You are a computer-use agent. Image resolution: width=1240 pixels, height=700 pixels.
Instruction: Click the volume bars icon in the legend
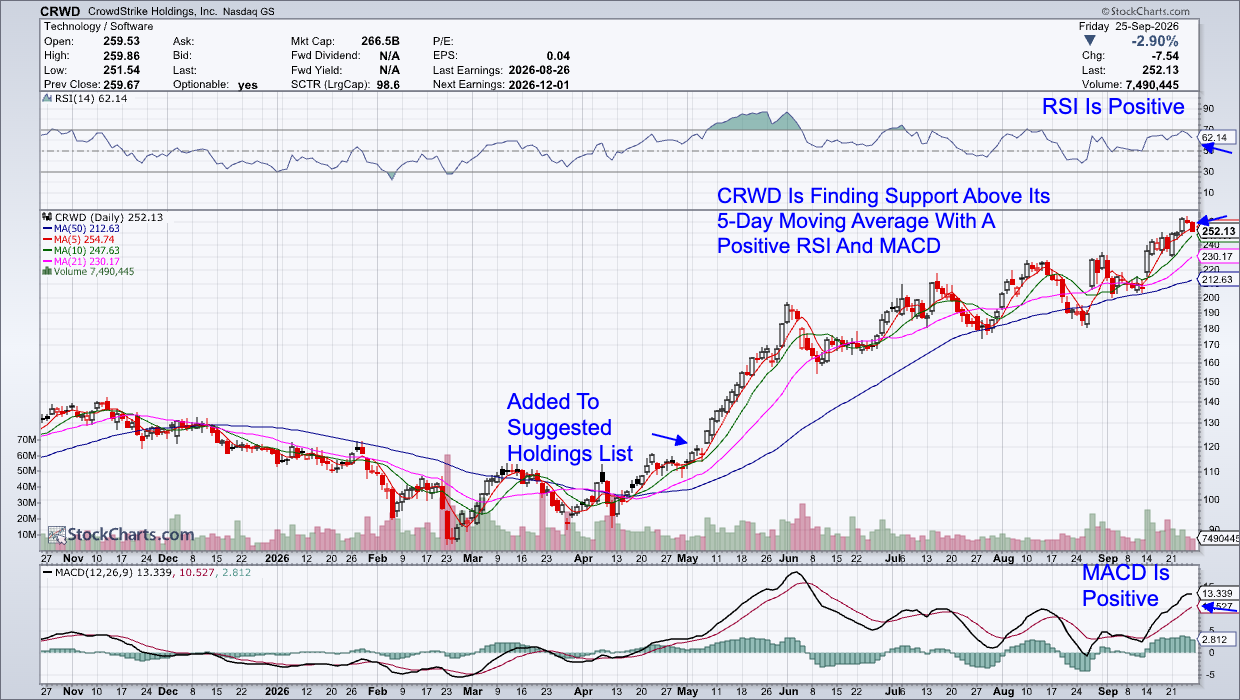pyautogui.click(x=47, y=271)
